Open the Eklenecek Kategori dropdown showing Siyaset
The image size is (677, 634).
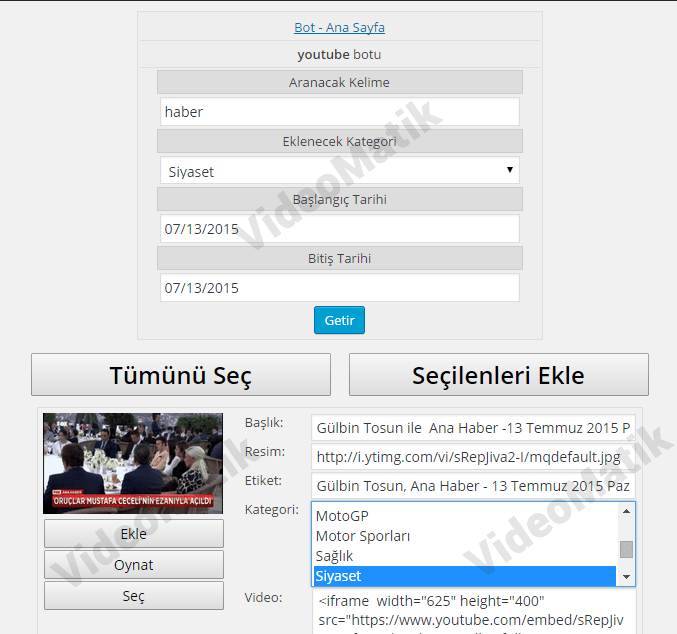tap(339, 171)
